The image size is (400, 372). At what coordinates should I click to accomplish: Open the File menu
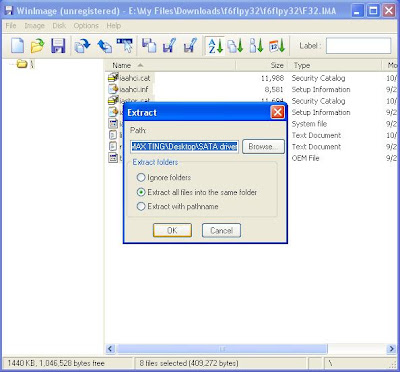[11, 26]
